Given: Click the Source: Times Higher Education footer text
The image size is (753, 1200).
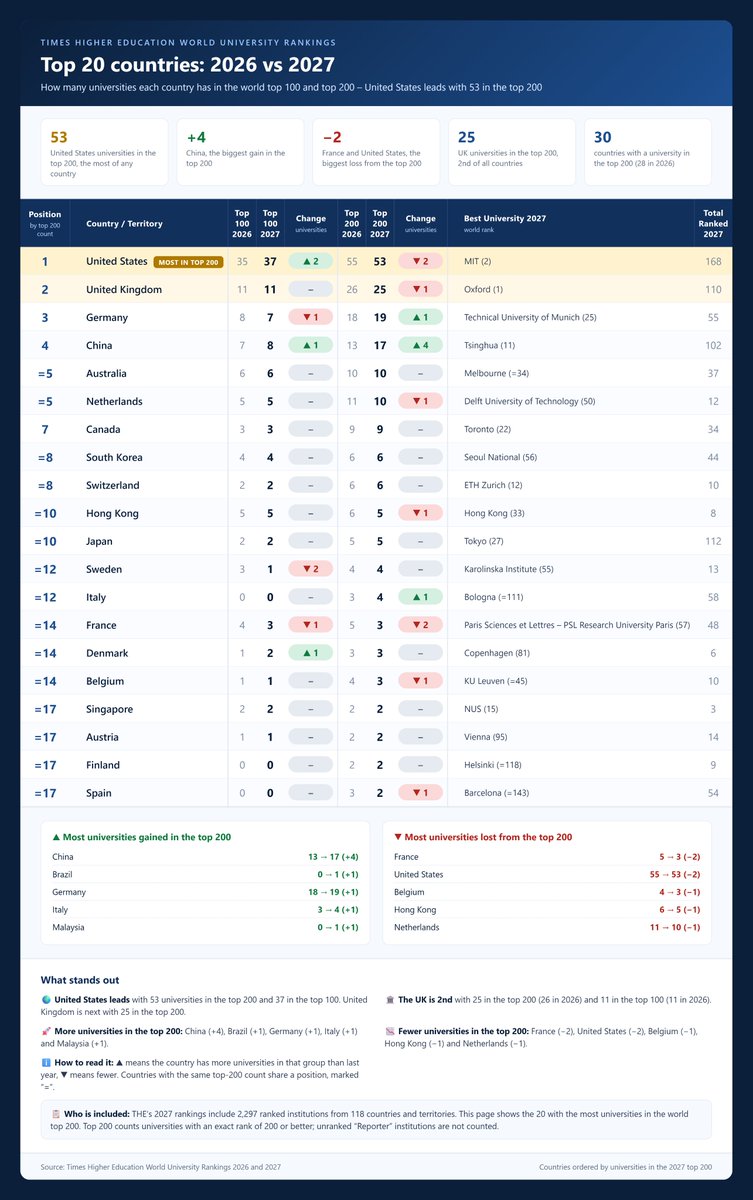Looking at the screenshot, I should [x=161, y=1167].
